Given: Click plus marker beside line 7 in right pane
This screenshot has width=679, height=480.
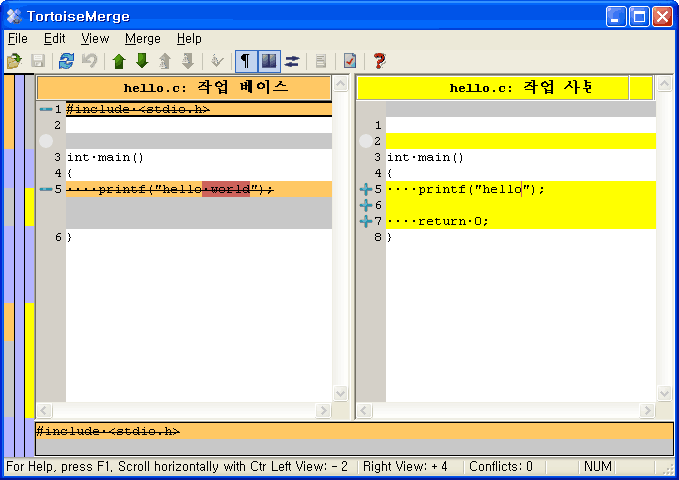Looking at the screenshot, I should 365,221.
